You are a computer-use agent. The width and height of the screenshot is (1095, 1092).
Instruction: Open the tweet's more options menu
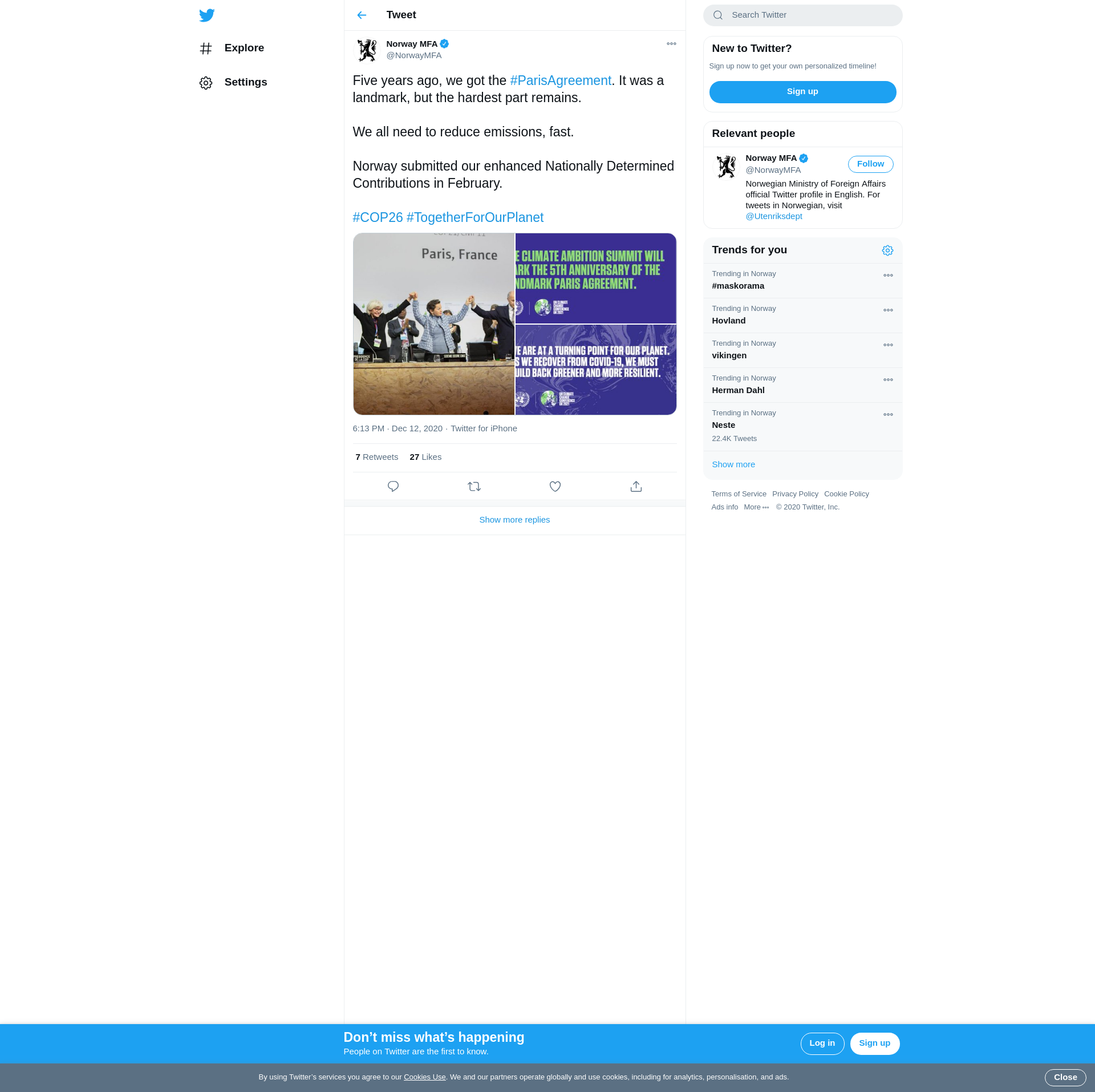[671, 44]
